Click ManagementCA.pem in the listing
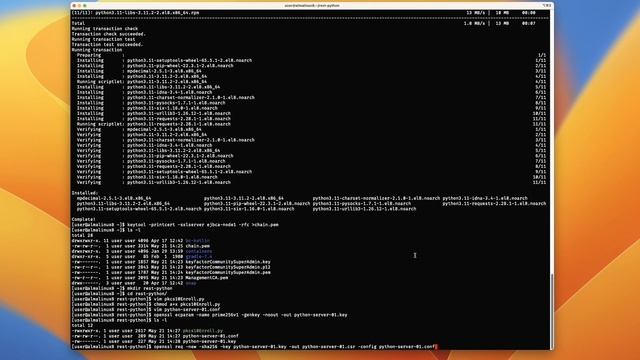This screenshot has width=640, height=360. 207,278
